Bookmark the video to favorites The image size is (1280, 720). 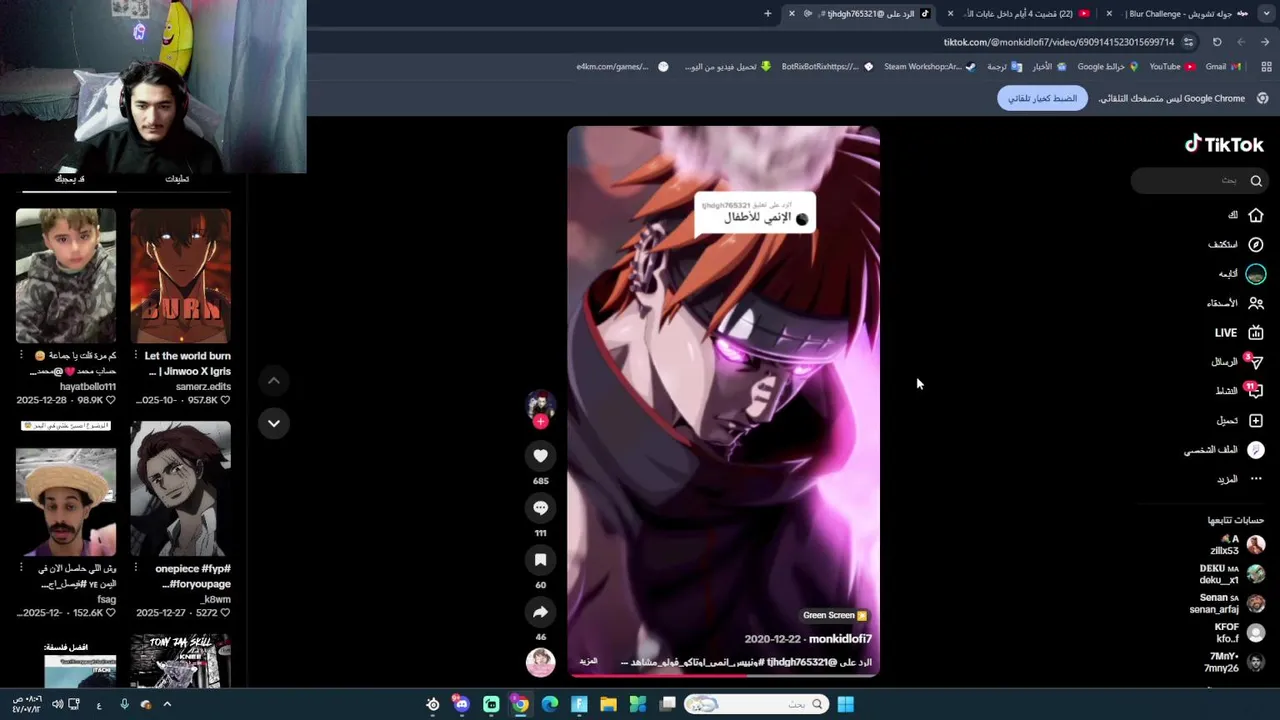[x=540, y=560]
